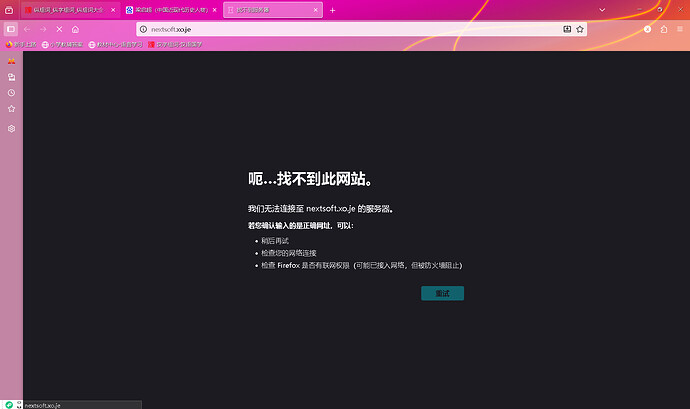This screenshot has height=409, width=690.
Task: Go back to the previous page
Action: (27, 29)
